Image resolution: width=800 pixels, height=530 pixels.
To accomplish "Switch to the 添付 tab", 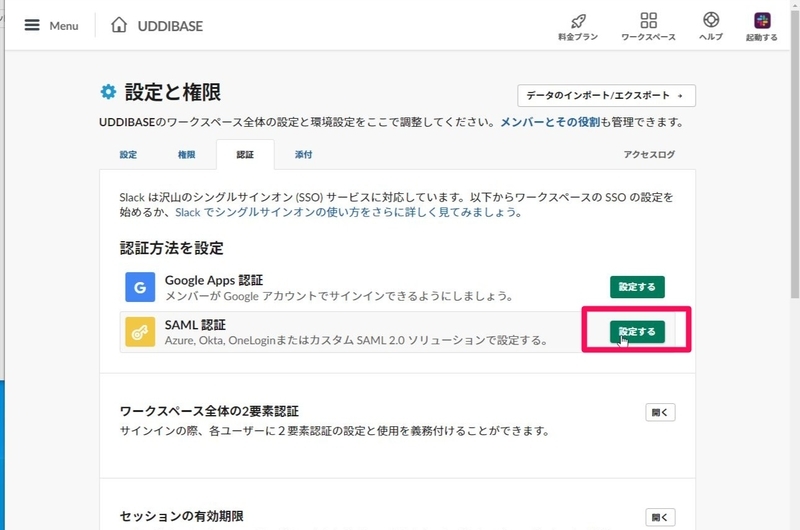I will 303,155.
